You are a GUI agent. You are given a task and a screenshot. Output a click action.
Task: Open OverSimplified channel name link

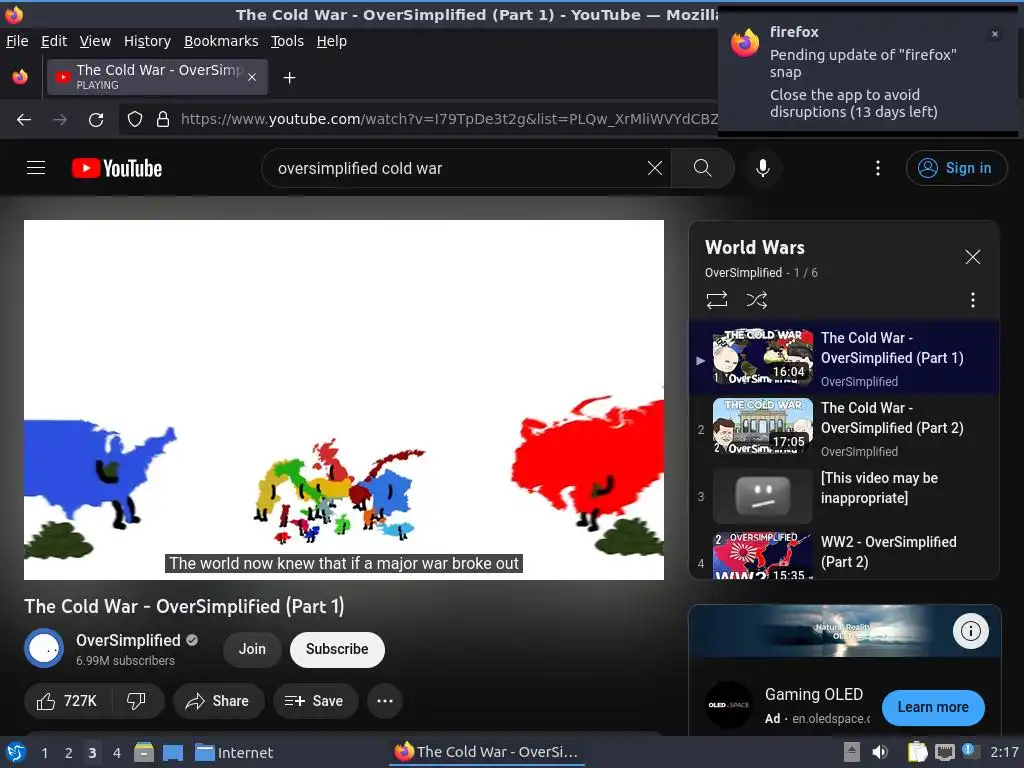(128, 640)
